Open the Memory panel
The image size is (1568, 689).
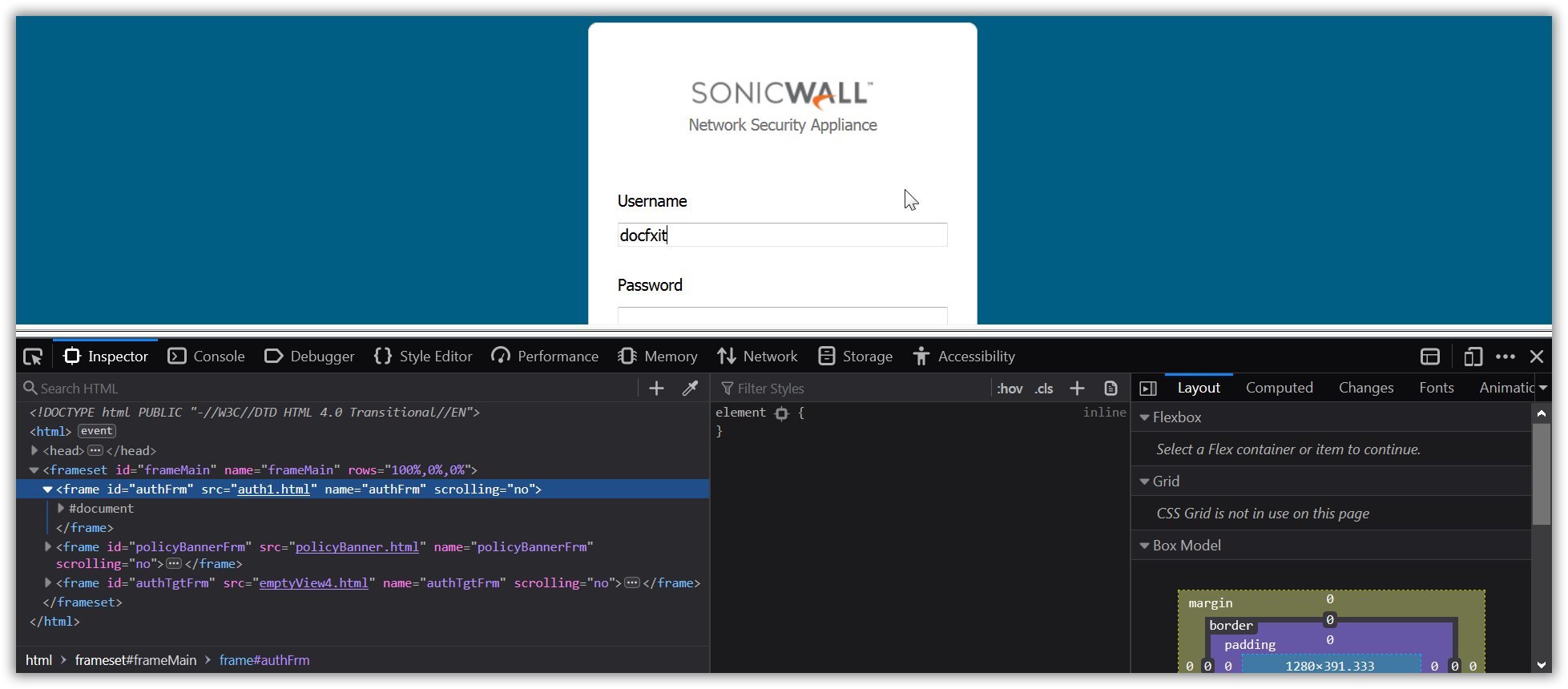tap(658, 357)
